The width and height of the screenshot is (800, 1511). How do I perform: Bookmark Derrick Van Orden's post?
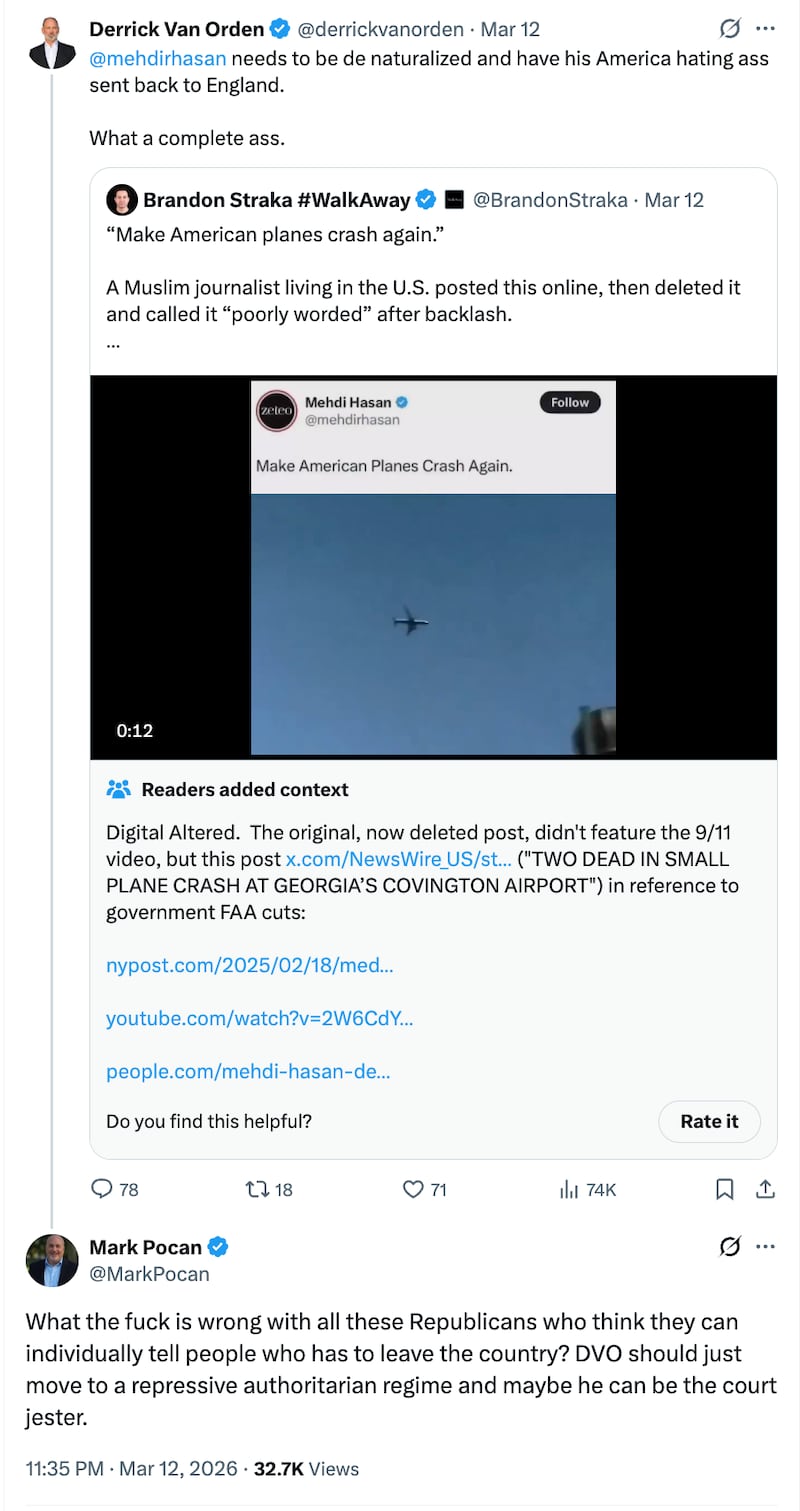pos(725,1189)
